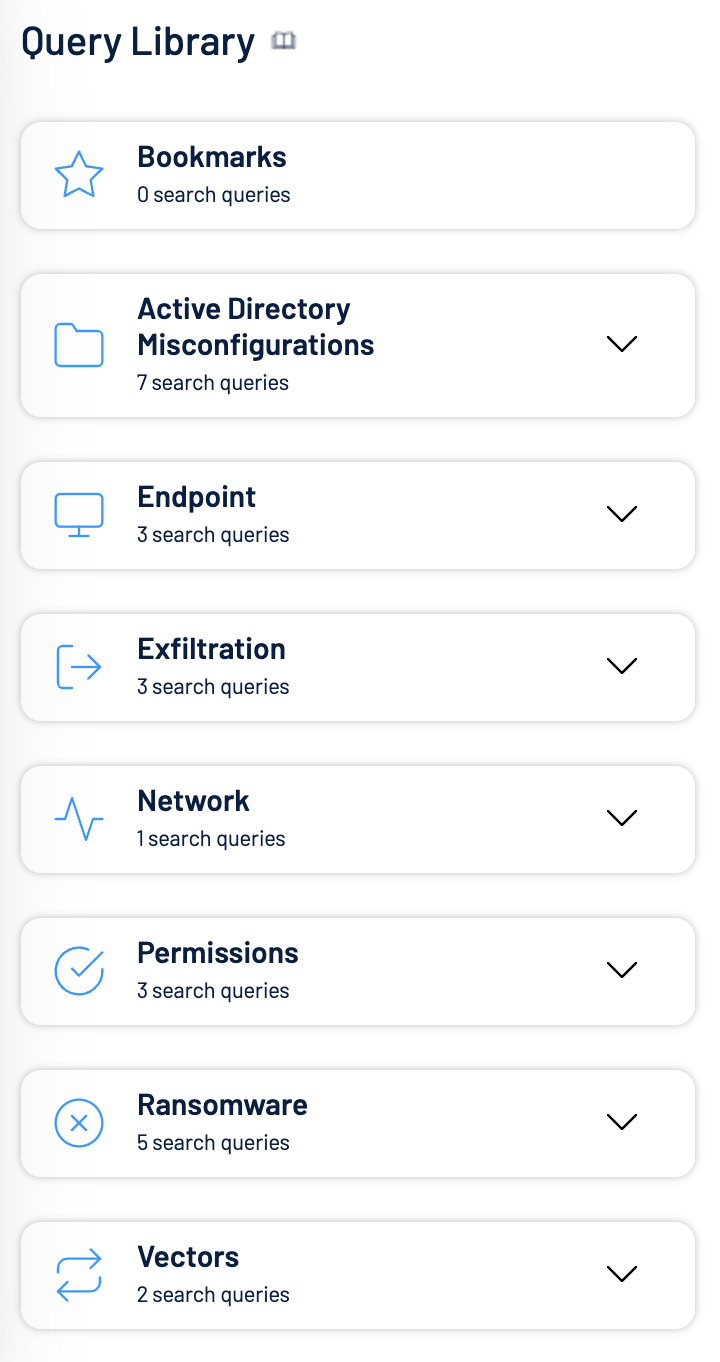The width and height of the screenshot is (720, 1362).
Task: Click the exit-arrow icon for Exfiltration
Action: pos(79,667)
